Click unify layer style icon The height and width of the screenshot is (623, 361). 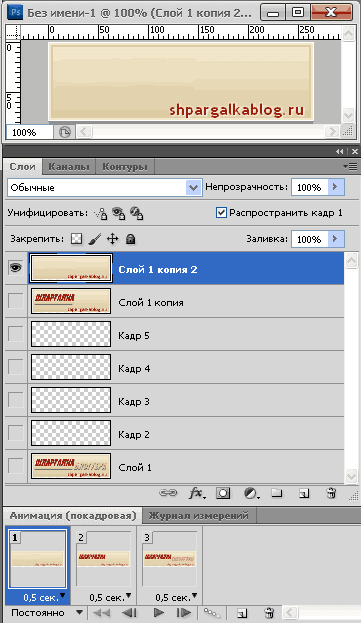[136, 213]
